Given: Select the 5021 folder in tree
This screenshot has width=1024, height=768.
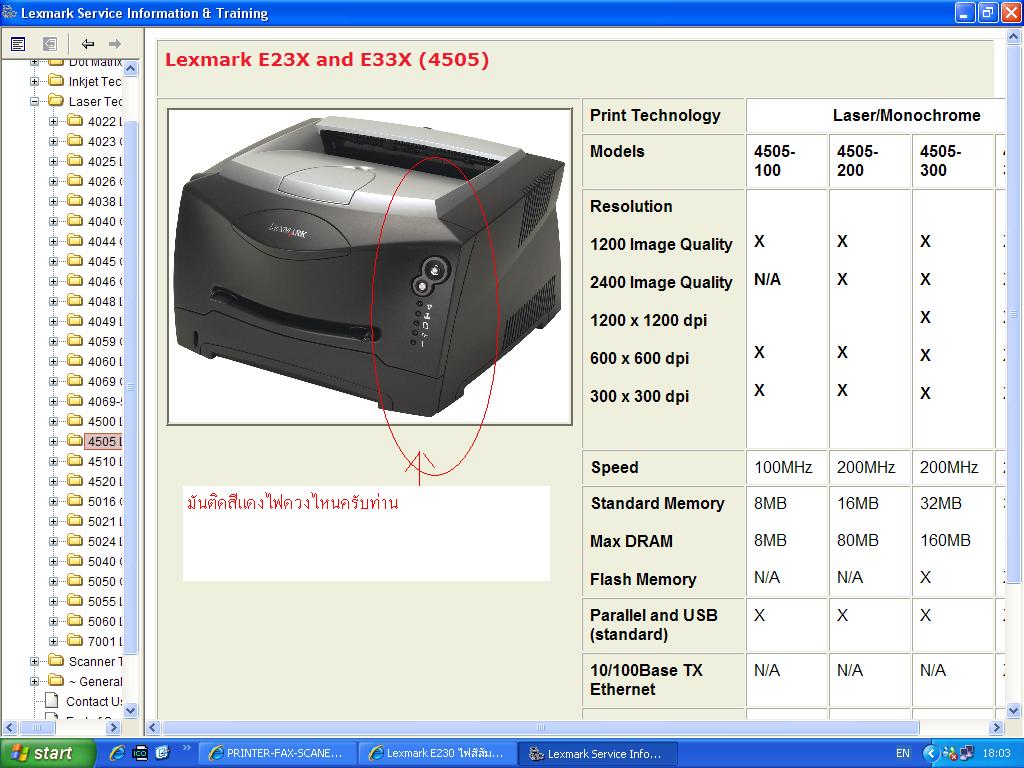Looking at the screenshot, I should point(95,521).
